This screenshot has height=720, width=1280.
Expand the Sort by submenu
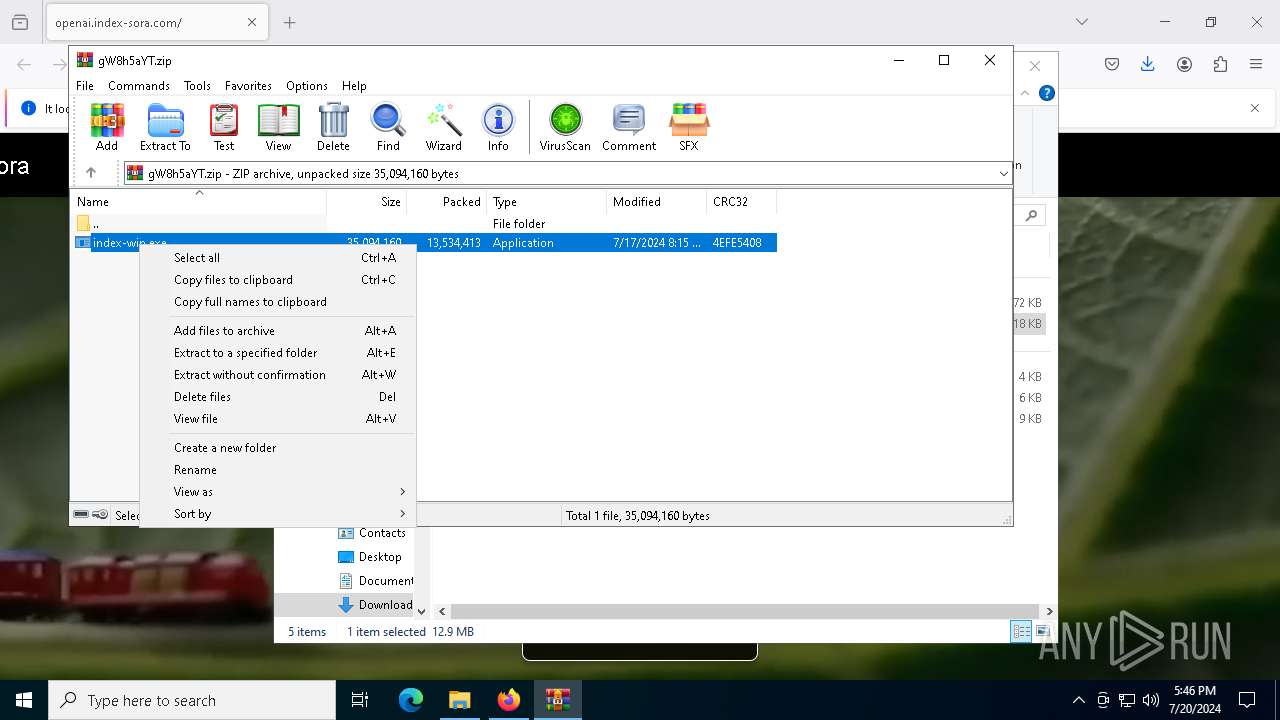pyautogui.click(x=278, y=514)
